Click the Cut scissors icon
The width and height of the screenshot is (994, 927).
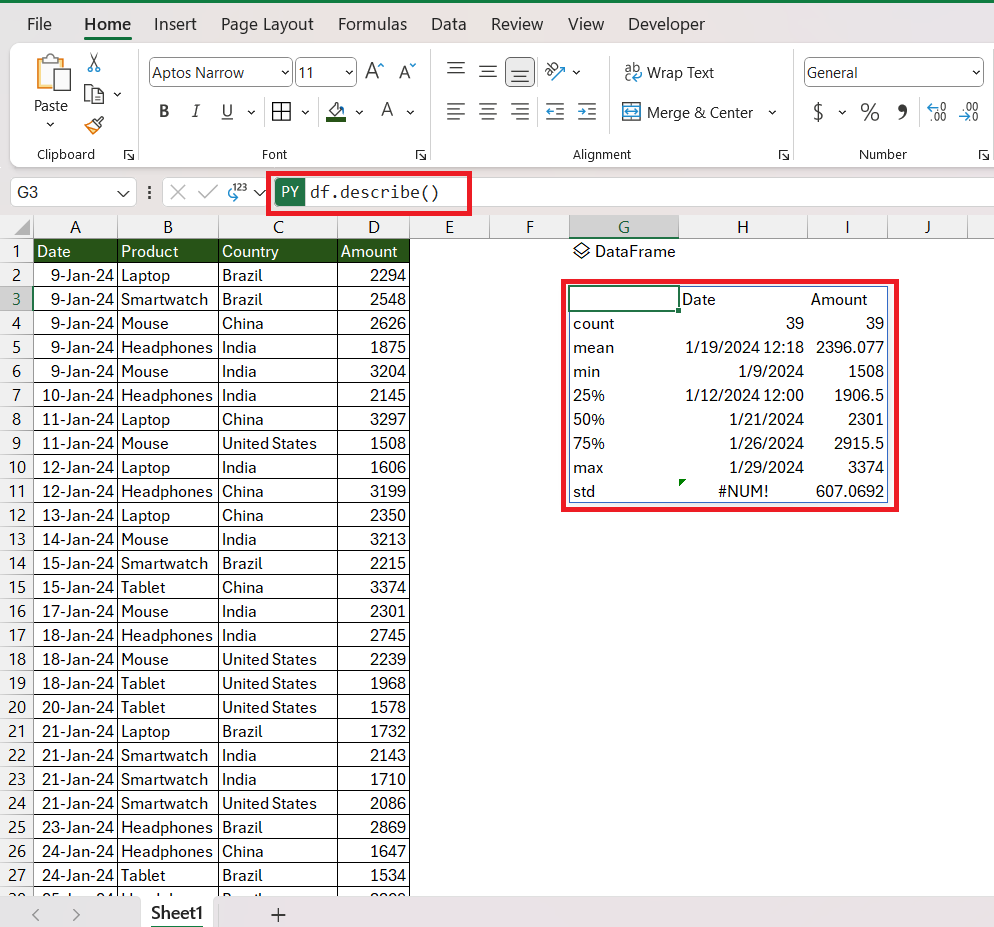94,63
